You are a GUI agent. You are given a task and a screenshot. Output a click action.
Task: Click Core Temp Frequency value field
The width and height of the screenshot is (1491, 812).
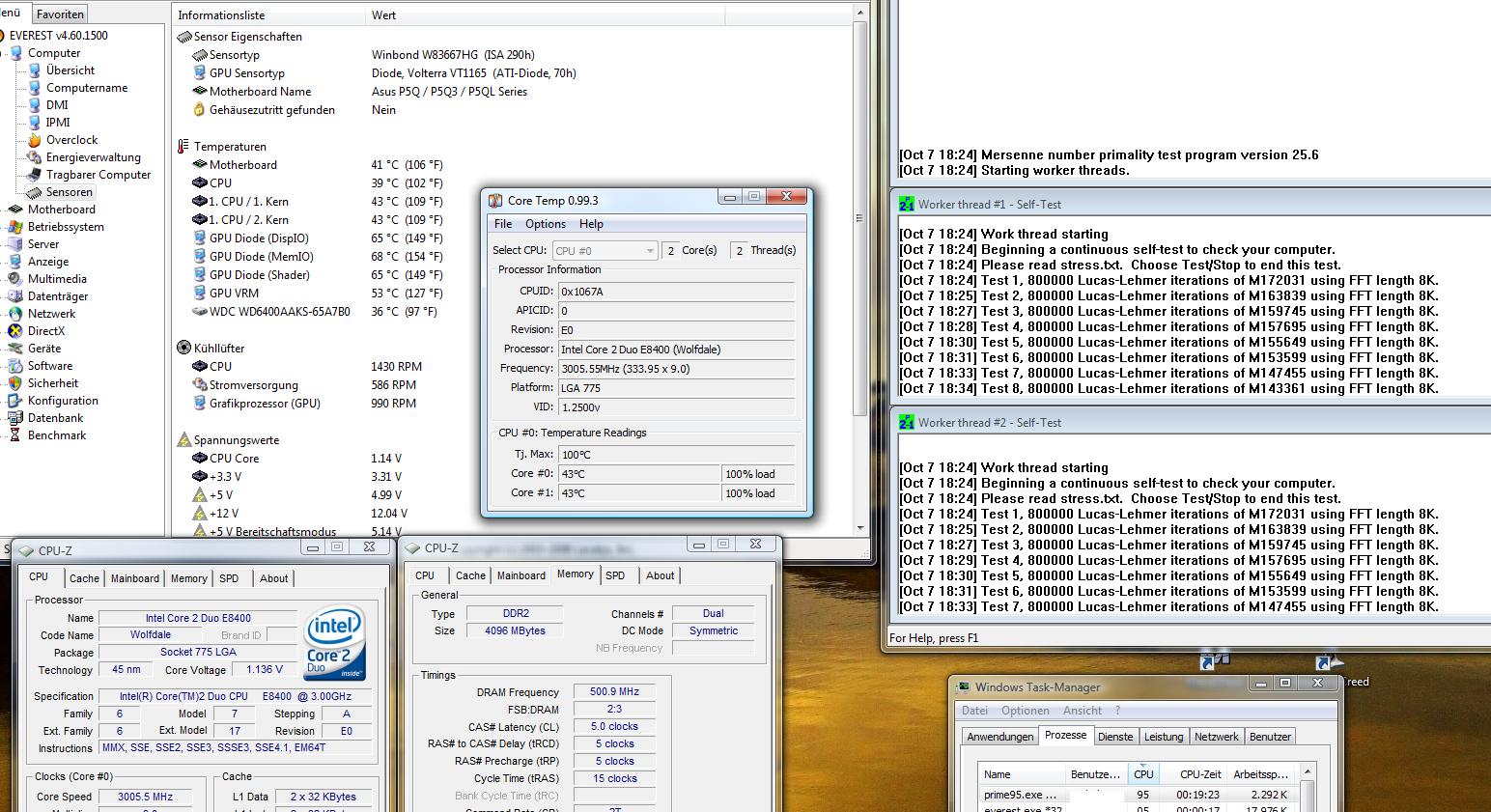(677, 369)
